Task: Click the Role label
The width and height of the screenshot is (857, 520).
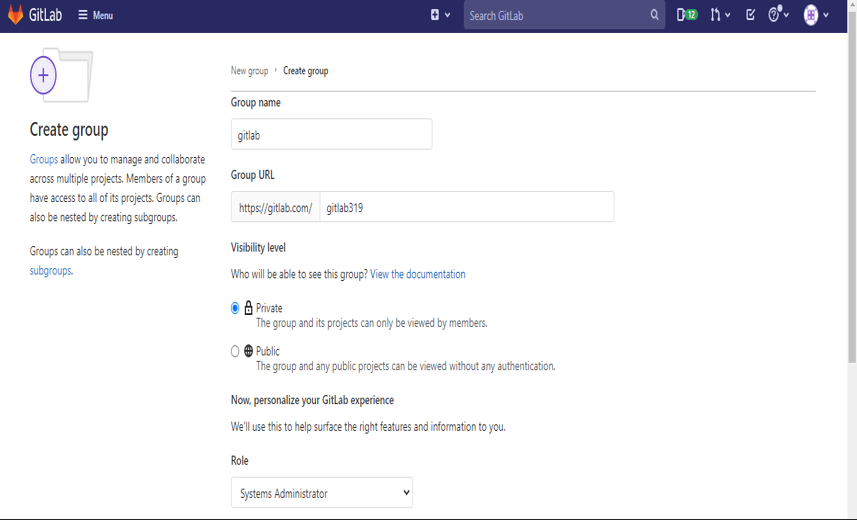Action: pyautogui.click(x=239, y=460)
